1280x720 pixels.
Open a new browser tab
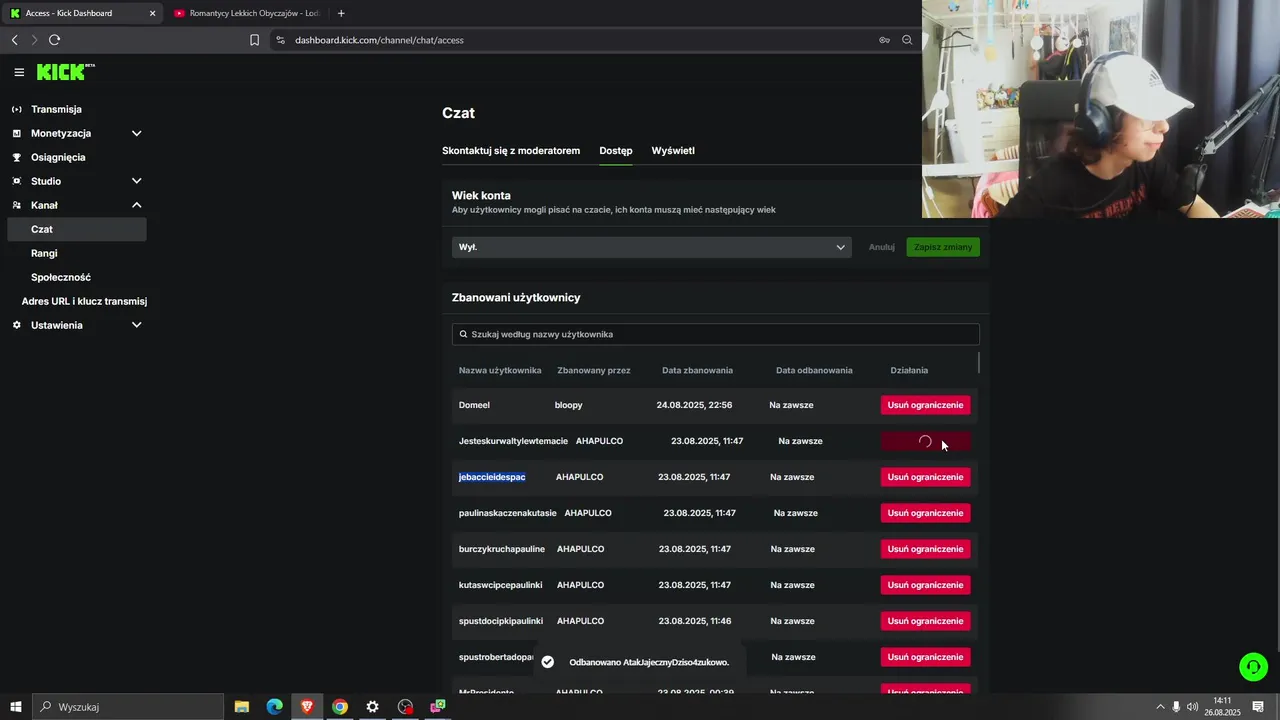tap(341, 13)
